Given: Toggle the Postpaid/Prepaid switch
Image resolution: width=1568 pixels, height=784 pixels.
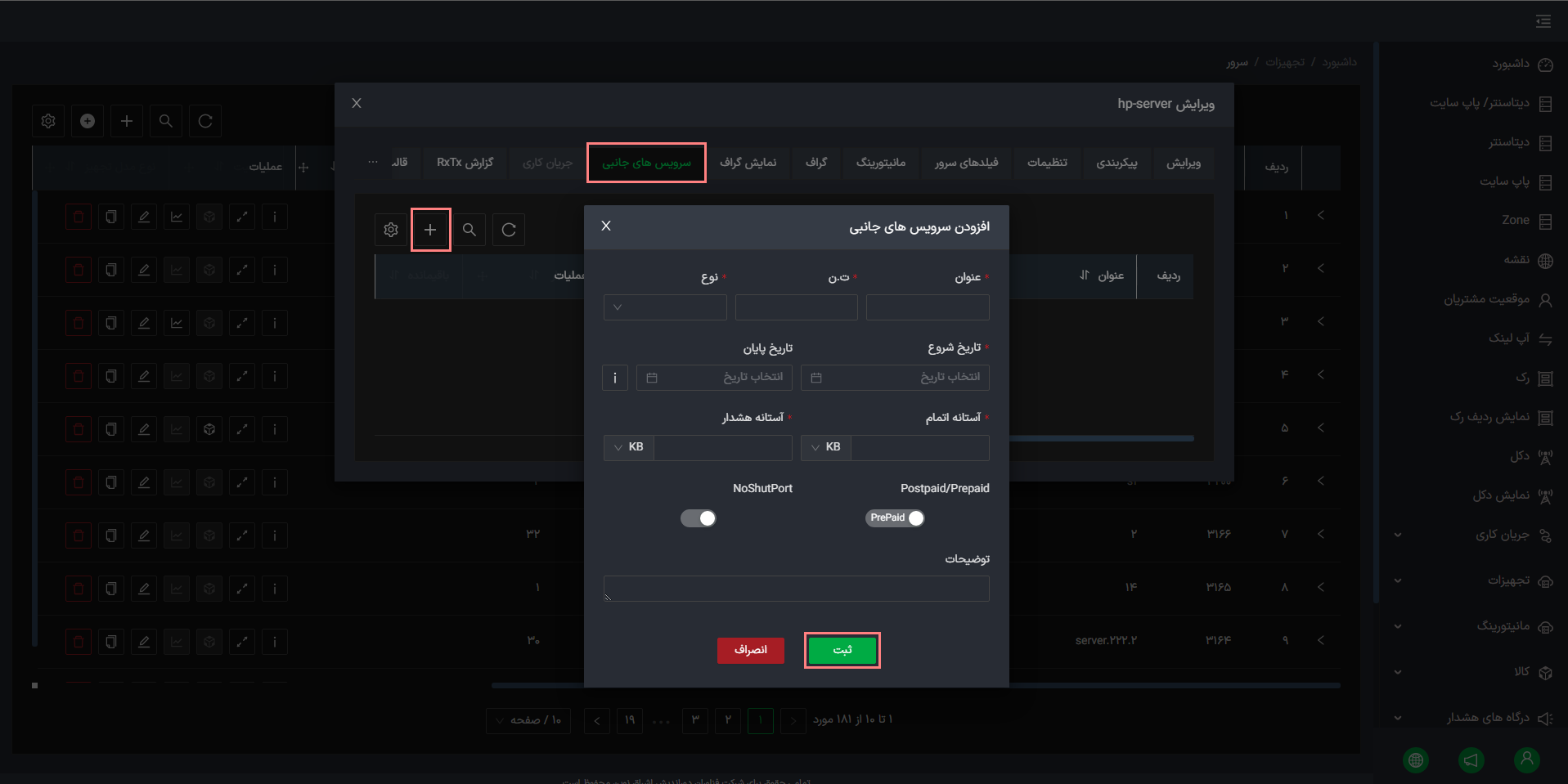Looking at the screenshot, I should 896,518.
